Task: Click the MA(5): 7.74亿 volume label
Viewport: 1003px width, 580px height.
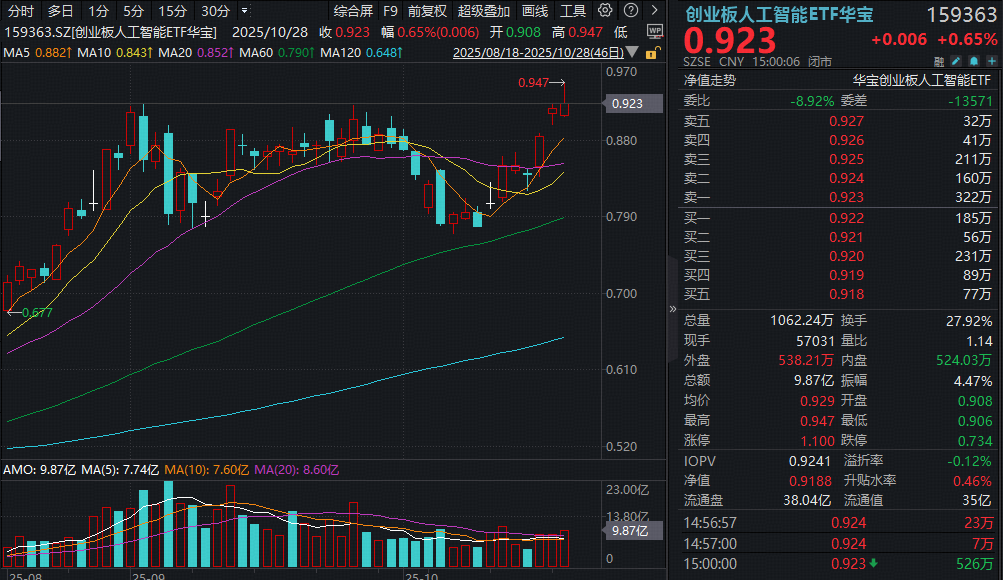Action: point(120,470)
